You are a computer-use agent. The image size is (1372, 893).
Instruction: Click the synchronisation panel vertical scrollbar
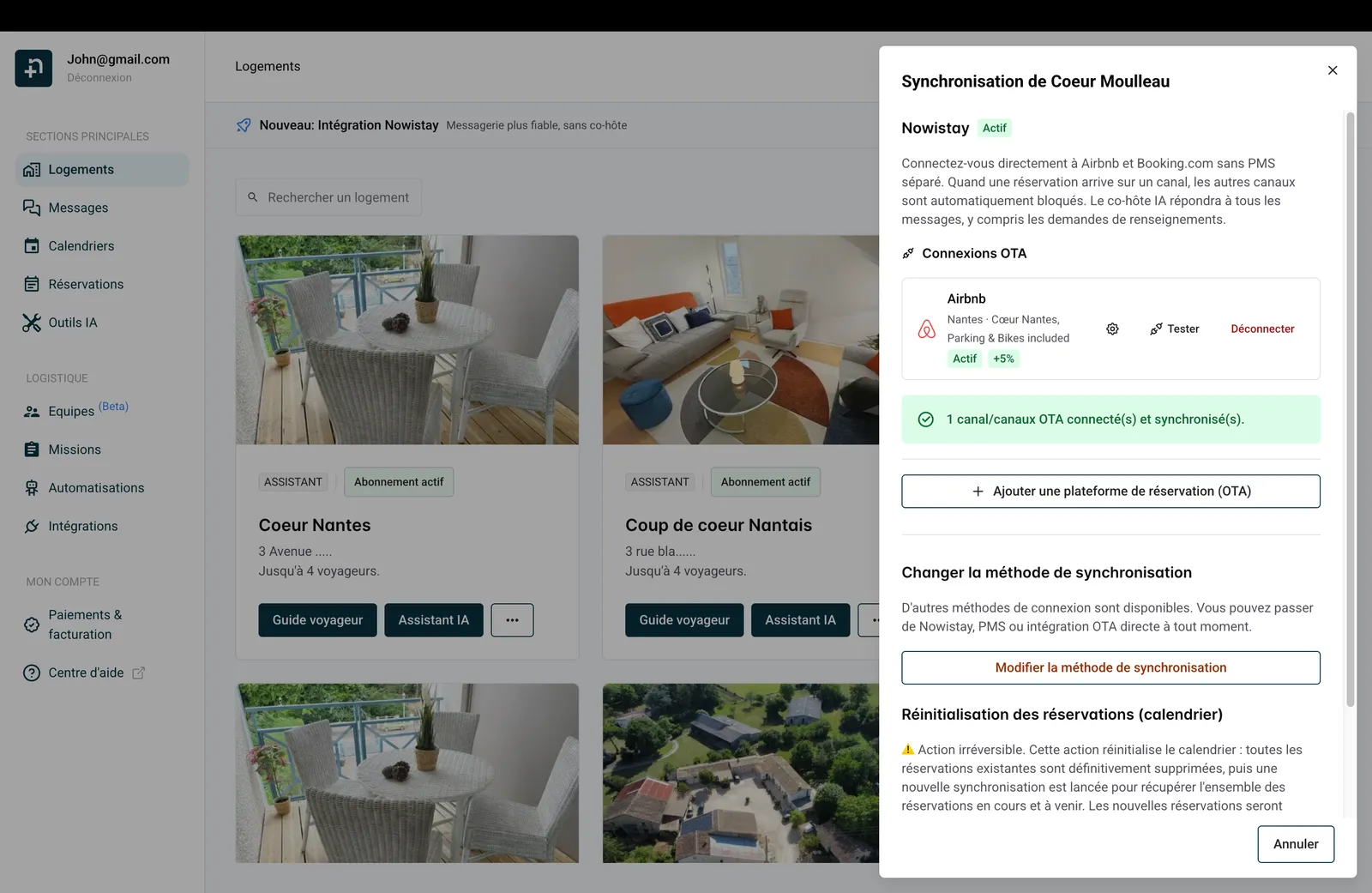click(x=1350, y=409)
